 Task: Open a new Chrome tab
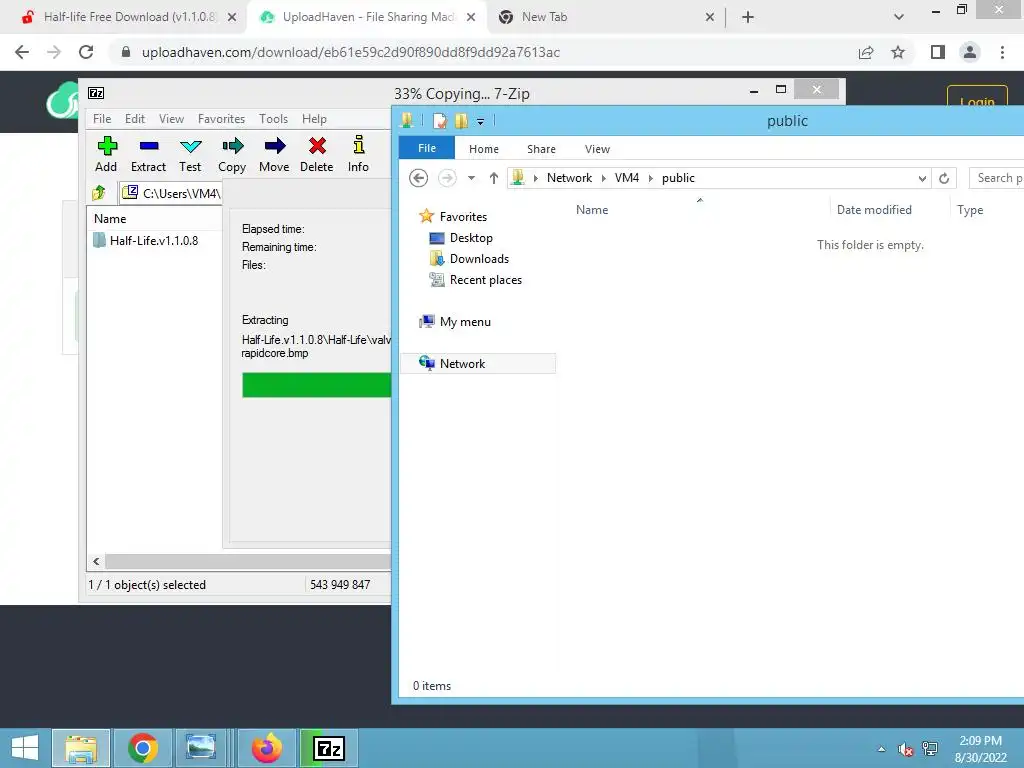point(748,17)
